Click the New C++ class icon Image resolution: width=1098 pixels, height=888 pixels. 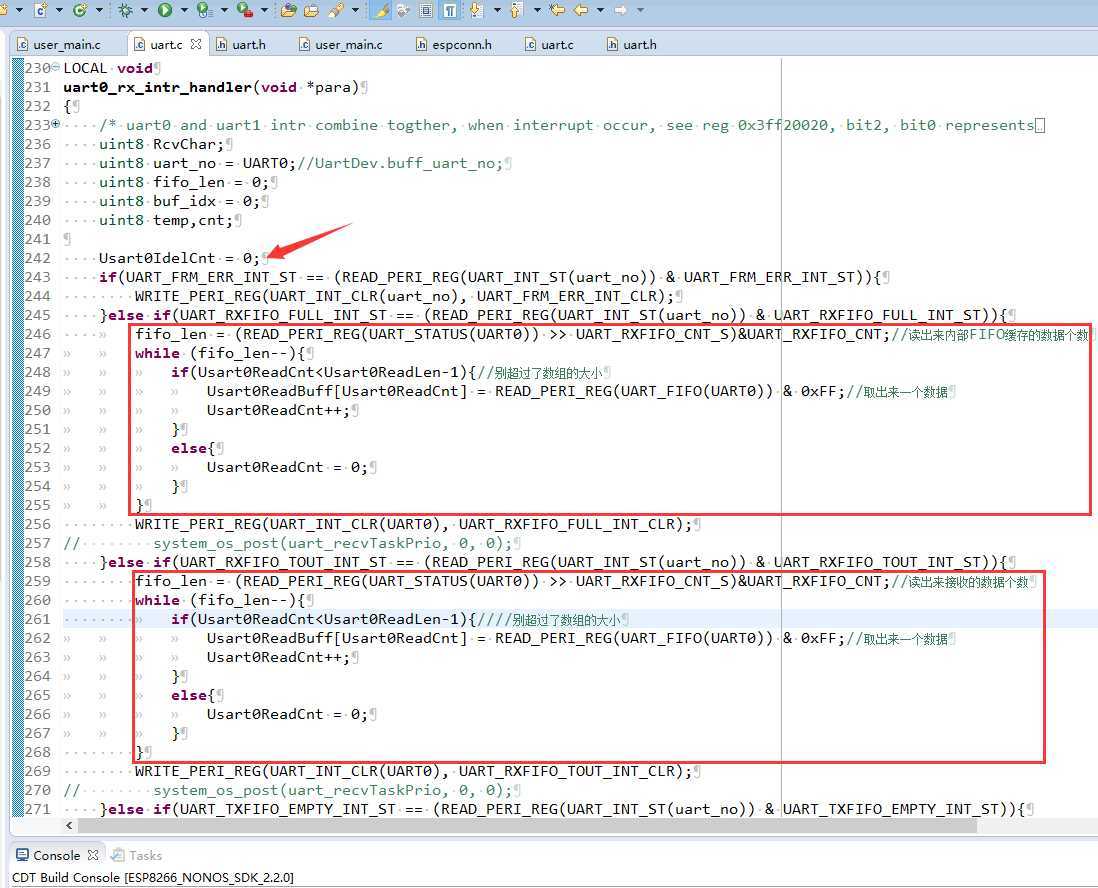click(81, 10)
